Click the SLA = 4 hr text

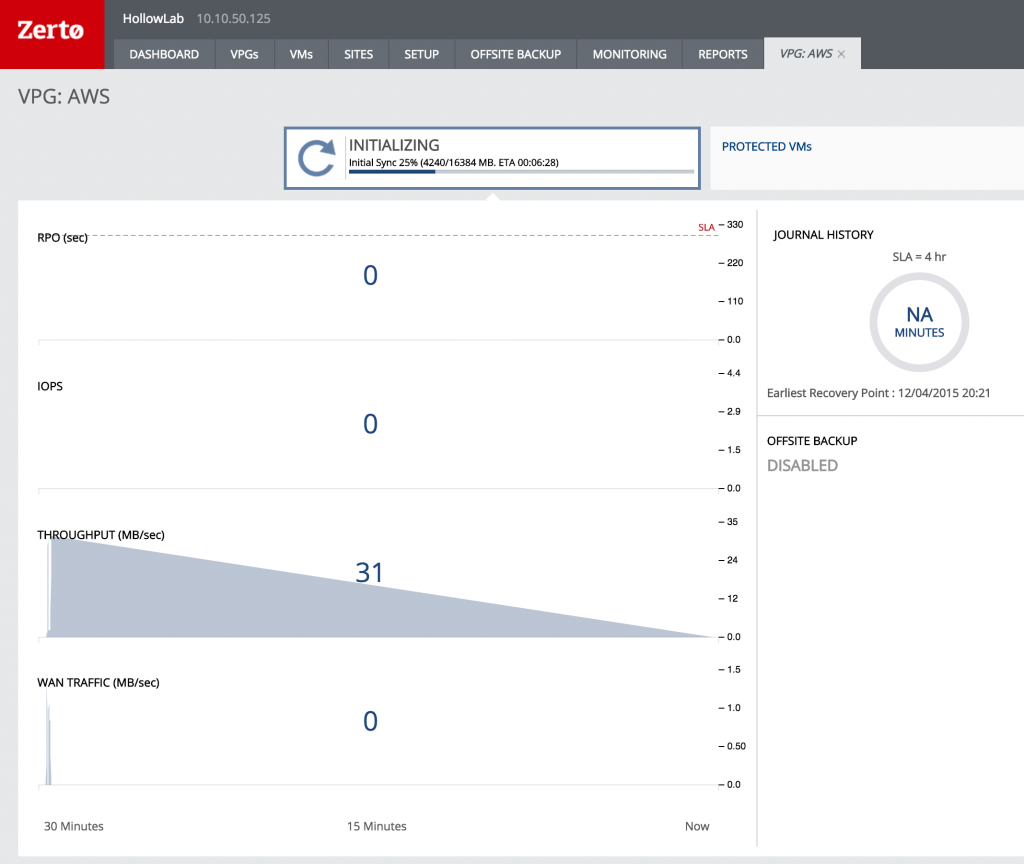tap(919, 257)
